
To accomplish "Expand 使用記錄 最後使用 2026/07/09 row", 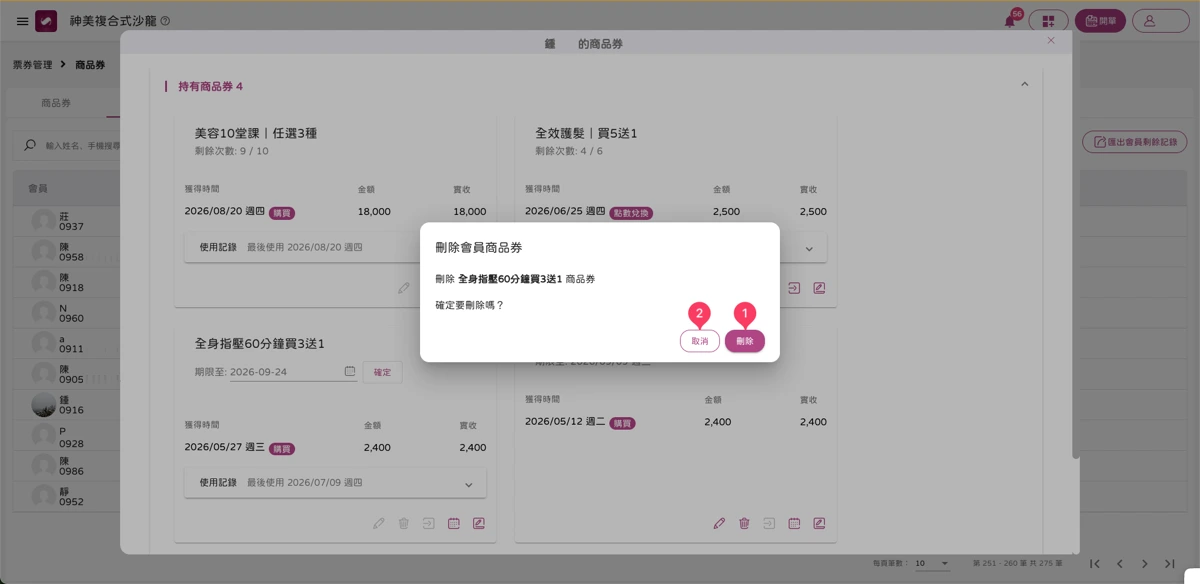I will [335, 483].
